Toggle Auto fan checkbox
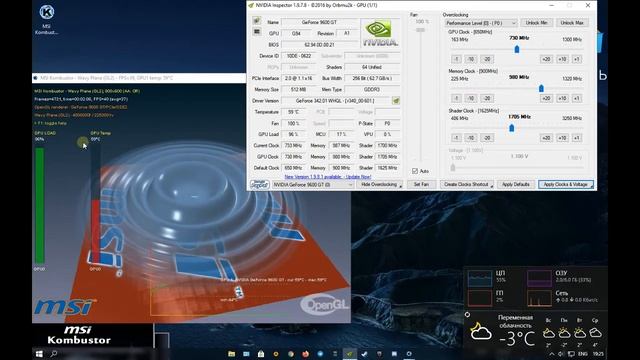 (415, 171)
